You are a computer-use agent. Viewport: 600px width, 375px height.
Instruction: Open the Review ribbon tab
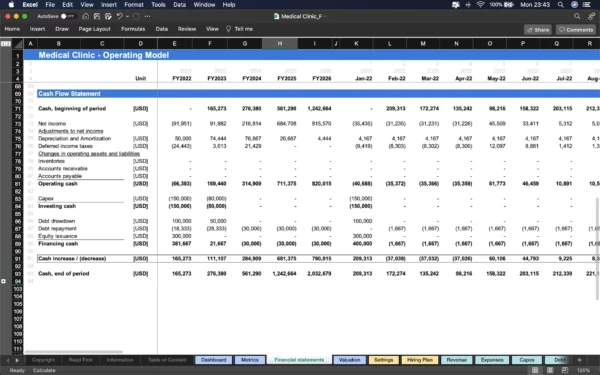click(x=187, y=29)
